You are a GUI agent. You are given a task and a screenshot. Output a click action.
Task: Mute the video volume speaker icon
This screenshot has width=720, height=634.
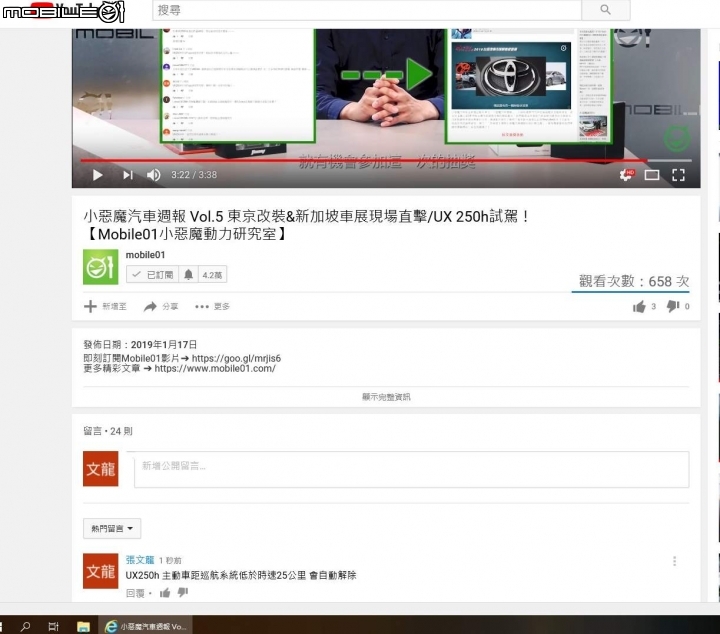coord(153,175)
